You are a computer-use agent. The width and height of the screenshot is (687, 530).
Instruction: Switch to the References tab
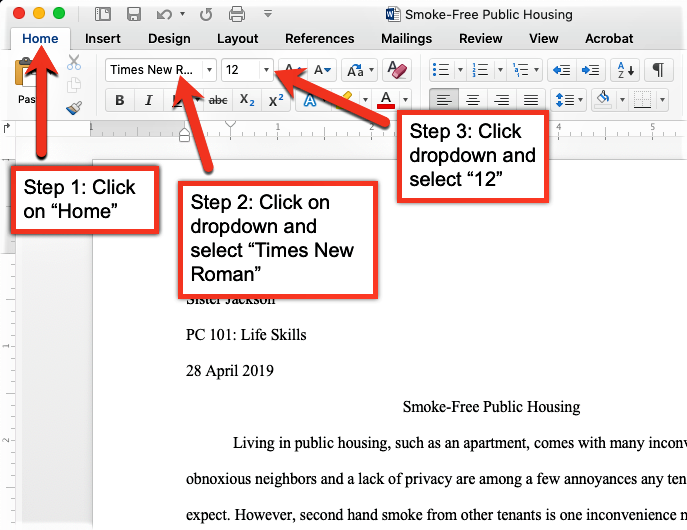click(x=319, y=39)
